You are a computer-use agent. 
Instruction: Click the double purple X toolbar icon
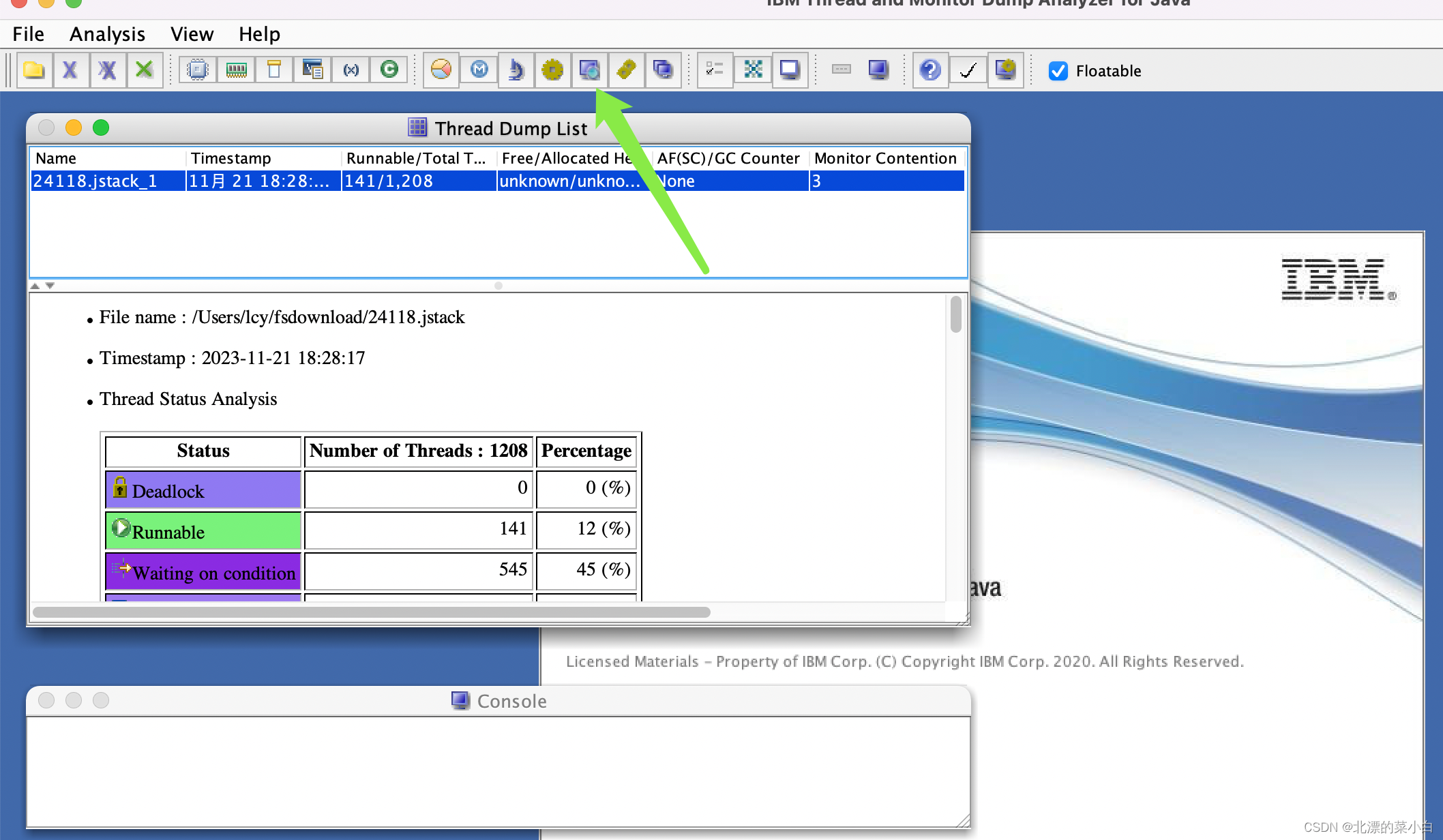point(107,70)
